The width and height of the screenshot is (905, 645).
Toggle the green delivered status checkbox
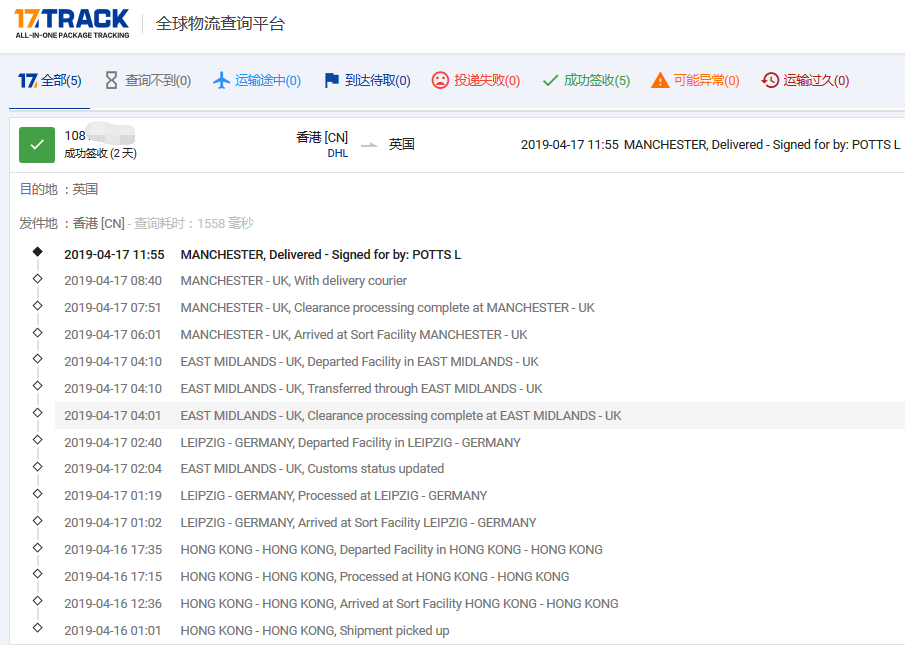click(x=37, y=145)
